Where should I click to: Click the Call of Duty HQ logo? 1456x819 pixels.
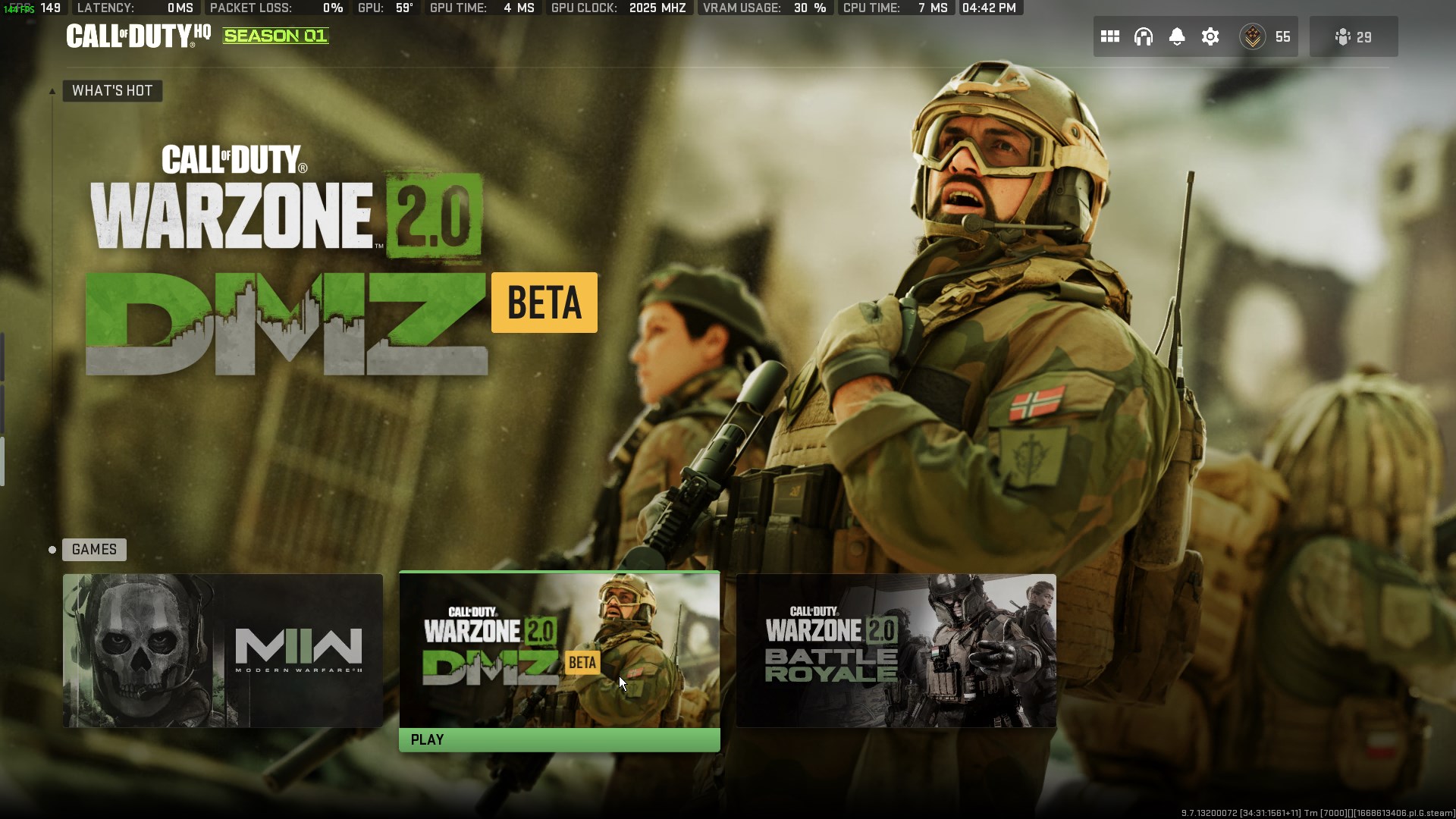tap(139, 36)
